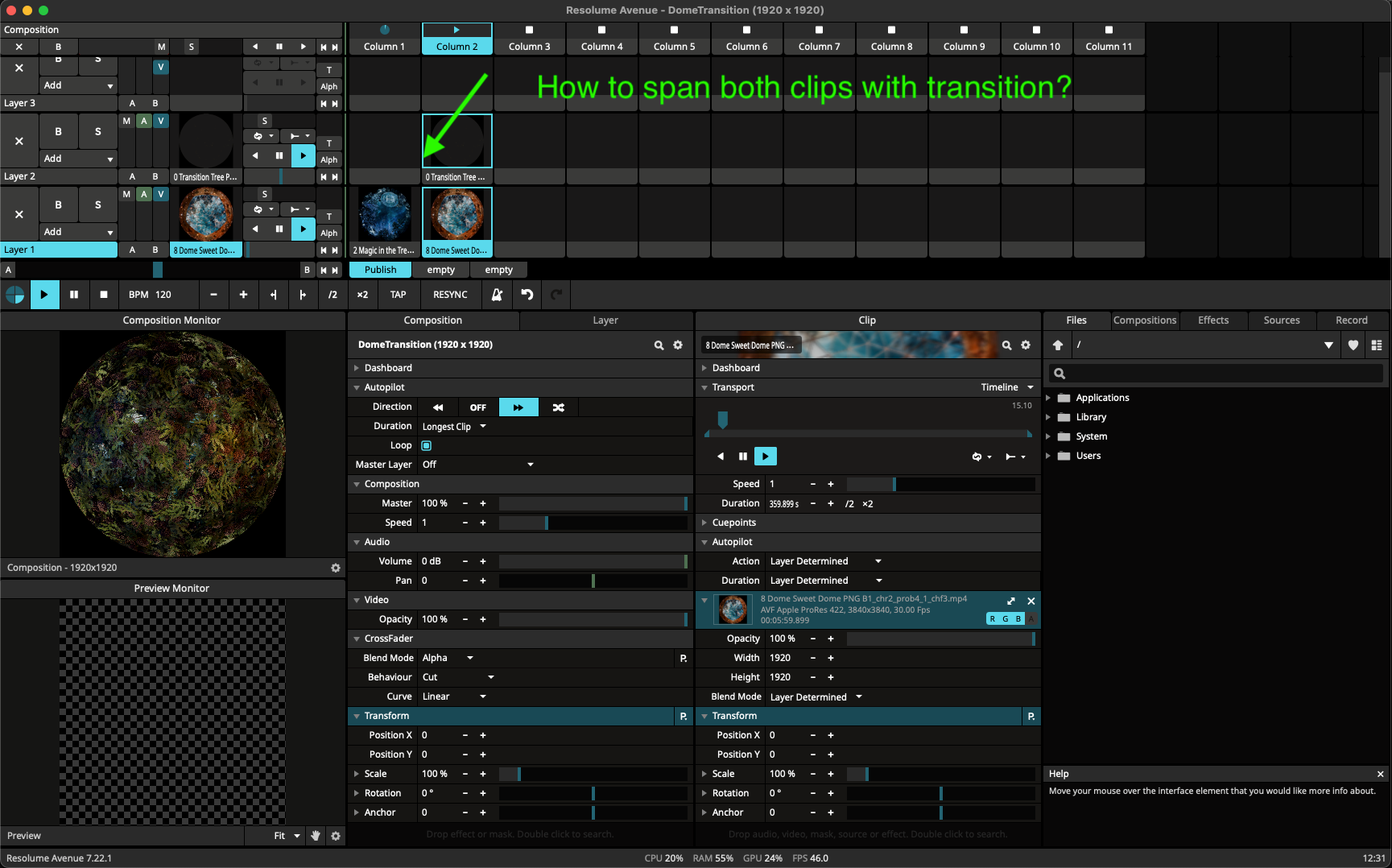The height and width of the screenshot is (868, 1392).
Task: Click the heart favorites icon in Files
Action: click(1353, 345)
